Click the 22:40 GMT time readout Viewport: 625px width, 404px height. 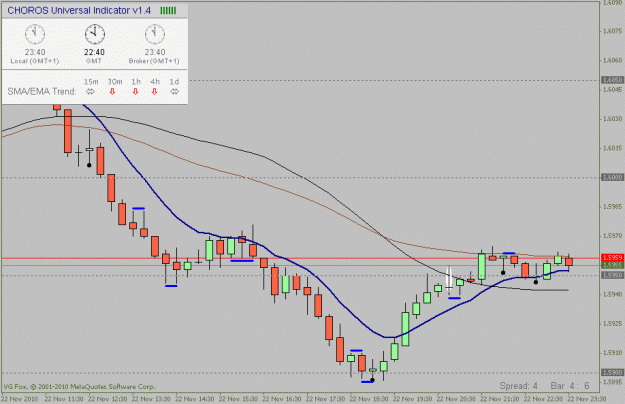click(x=94, y=52)
